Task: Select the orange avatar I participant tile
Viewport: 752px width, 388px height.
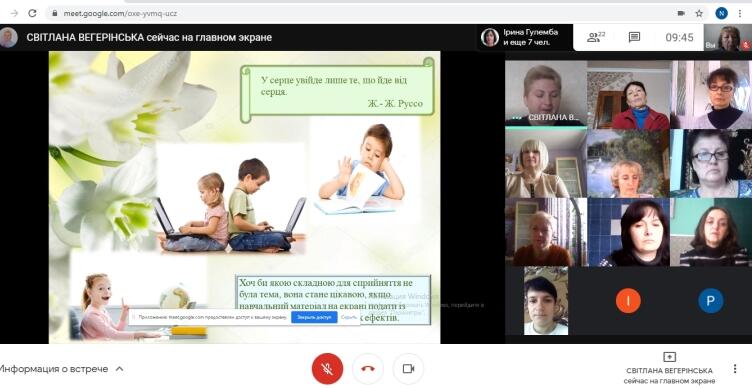Action: (628, 301)
